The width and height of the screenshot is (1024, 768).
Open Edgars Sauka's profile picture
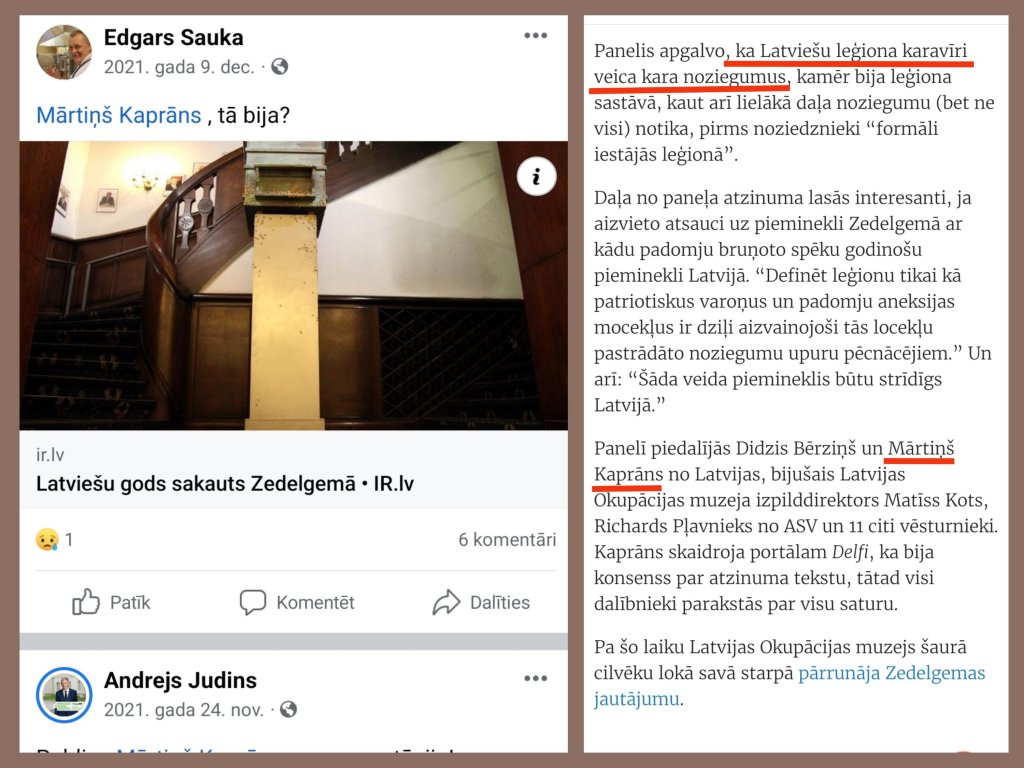64,53
